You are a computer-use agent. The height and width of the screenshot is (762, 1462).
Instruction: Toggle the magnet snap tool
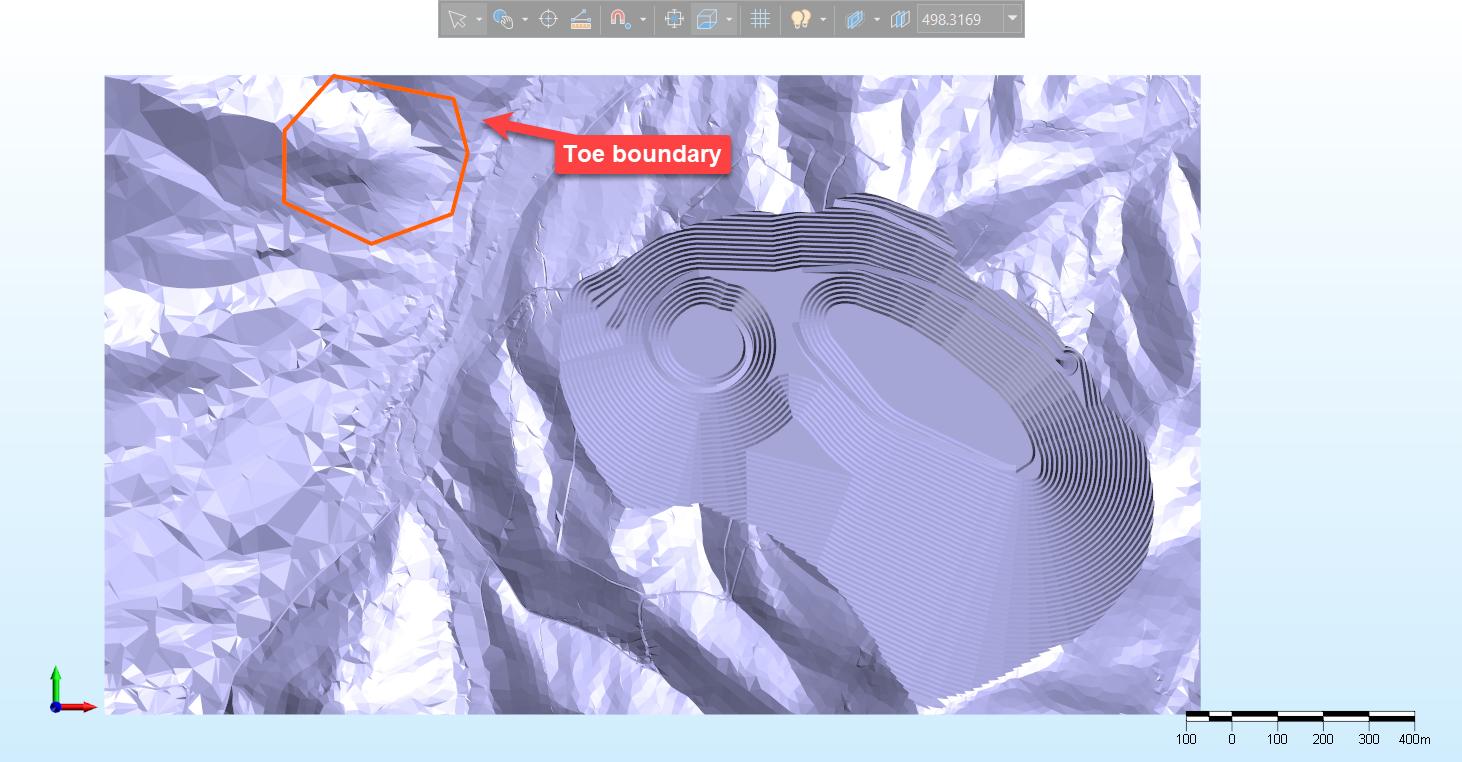pos(620,19)
